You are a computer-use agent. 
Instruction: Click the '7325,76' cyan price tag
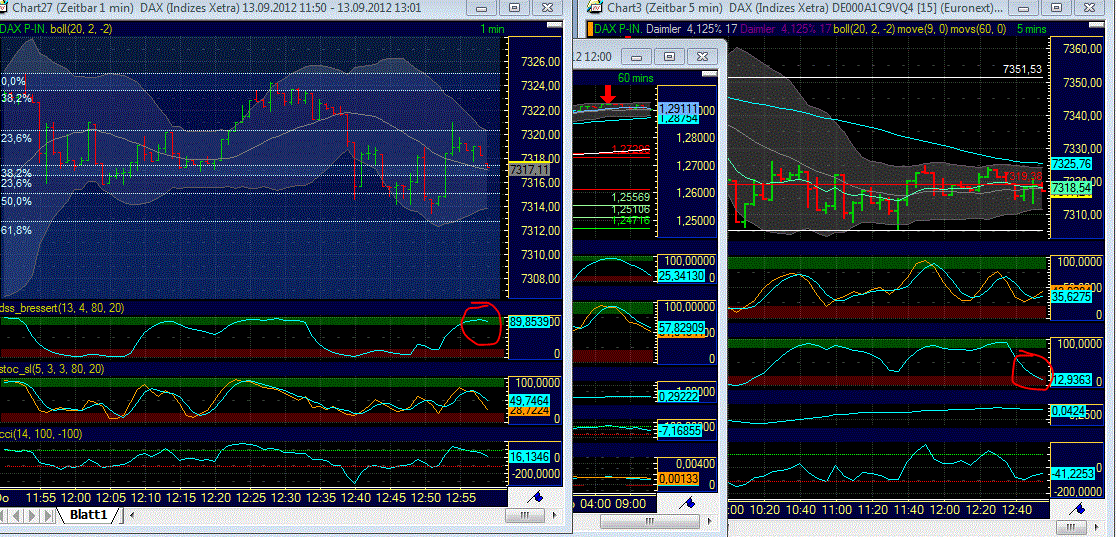point(1072,164)
